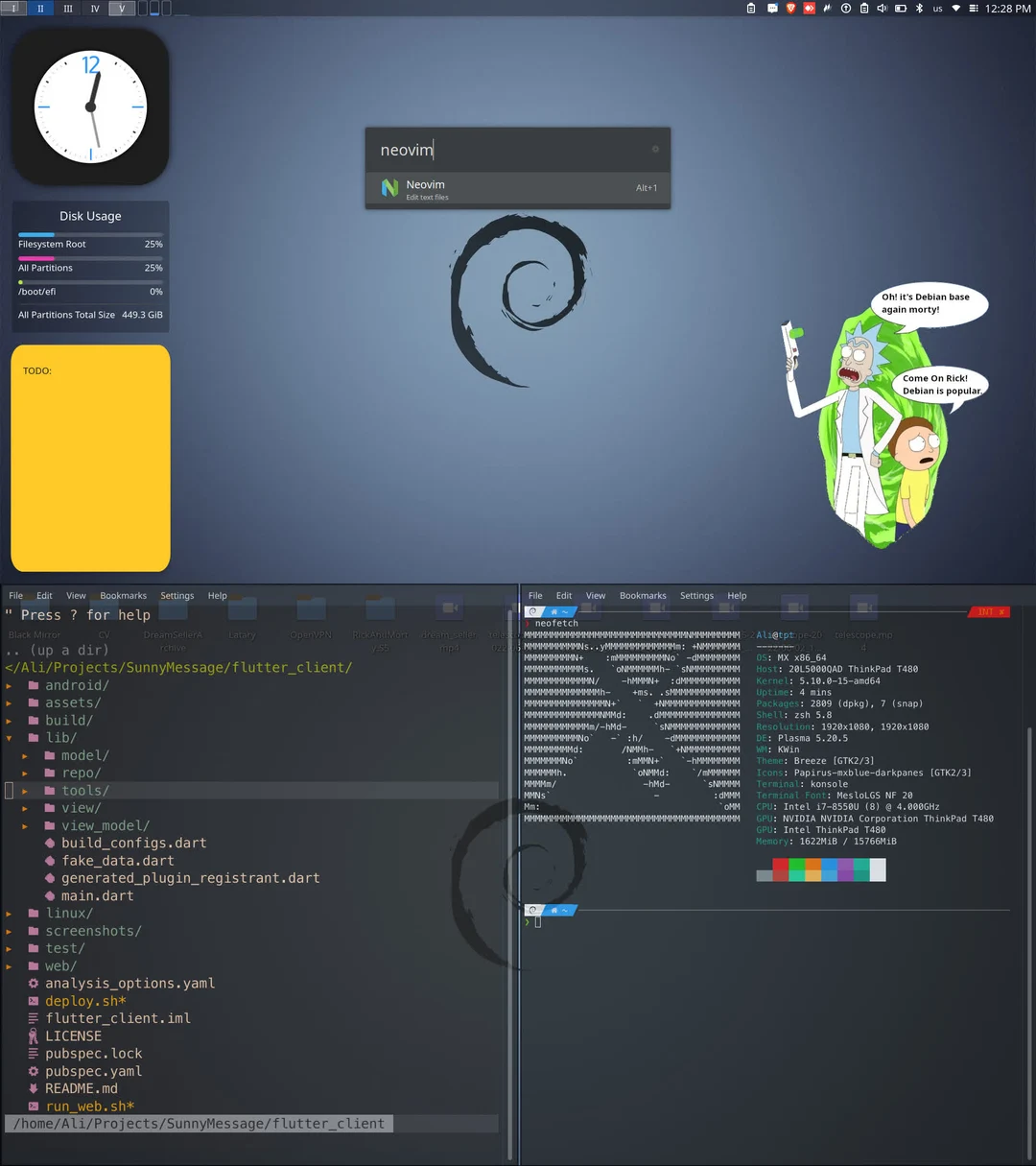1036x1166 pixels.
Task: Open volume control from the system tray
Action: 883,8
